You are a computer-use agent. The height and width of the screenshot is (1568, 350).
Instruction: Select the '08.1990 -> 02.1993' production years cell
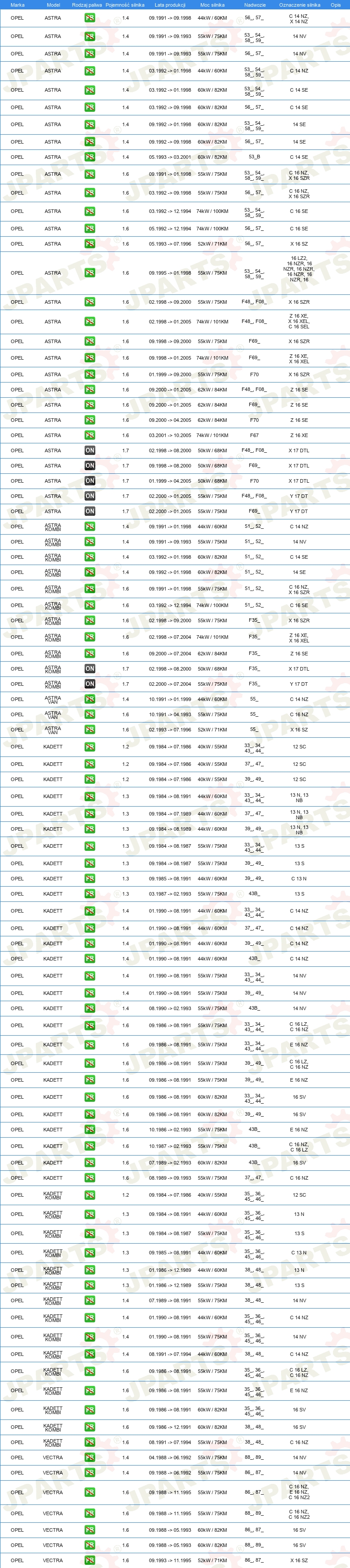[x=170, y=1008]
